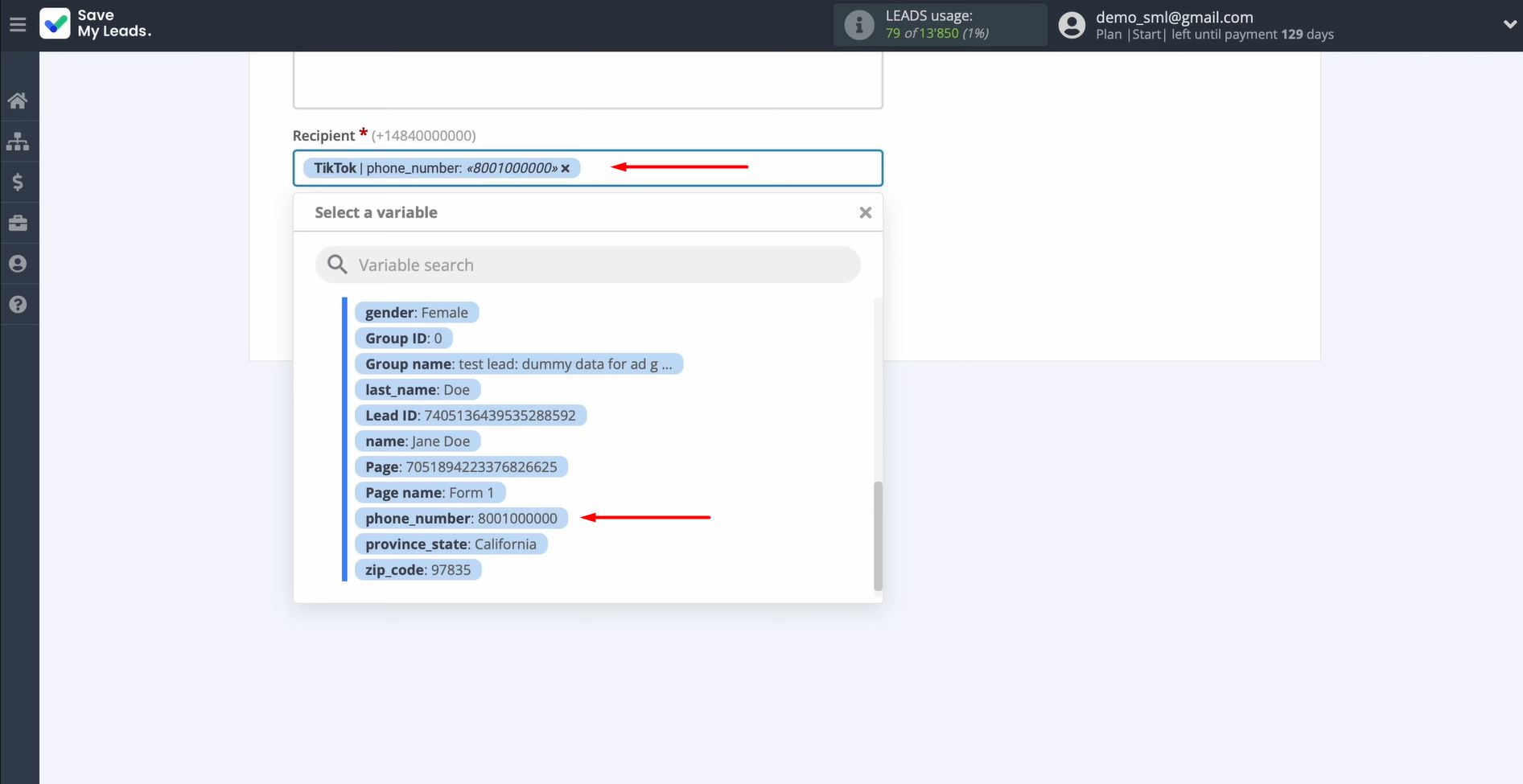Viewport: 1523px width, 784px height.
Task: Select the phone_number variable
Action: (x=461, y=519)
